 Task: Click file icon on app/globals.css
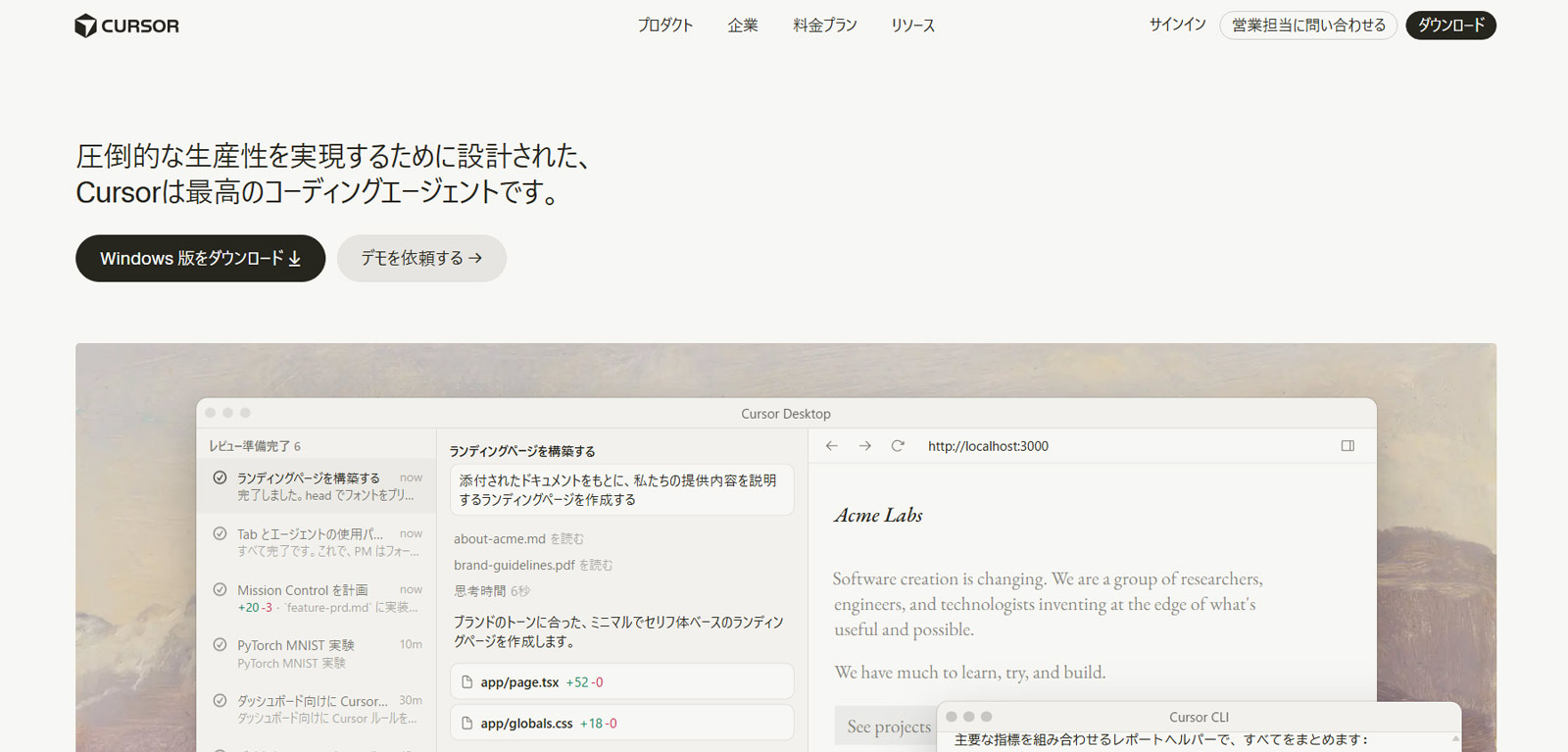(467, 723)
